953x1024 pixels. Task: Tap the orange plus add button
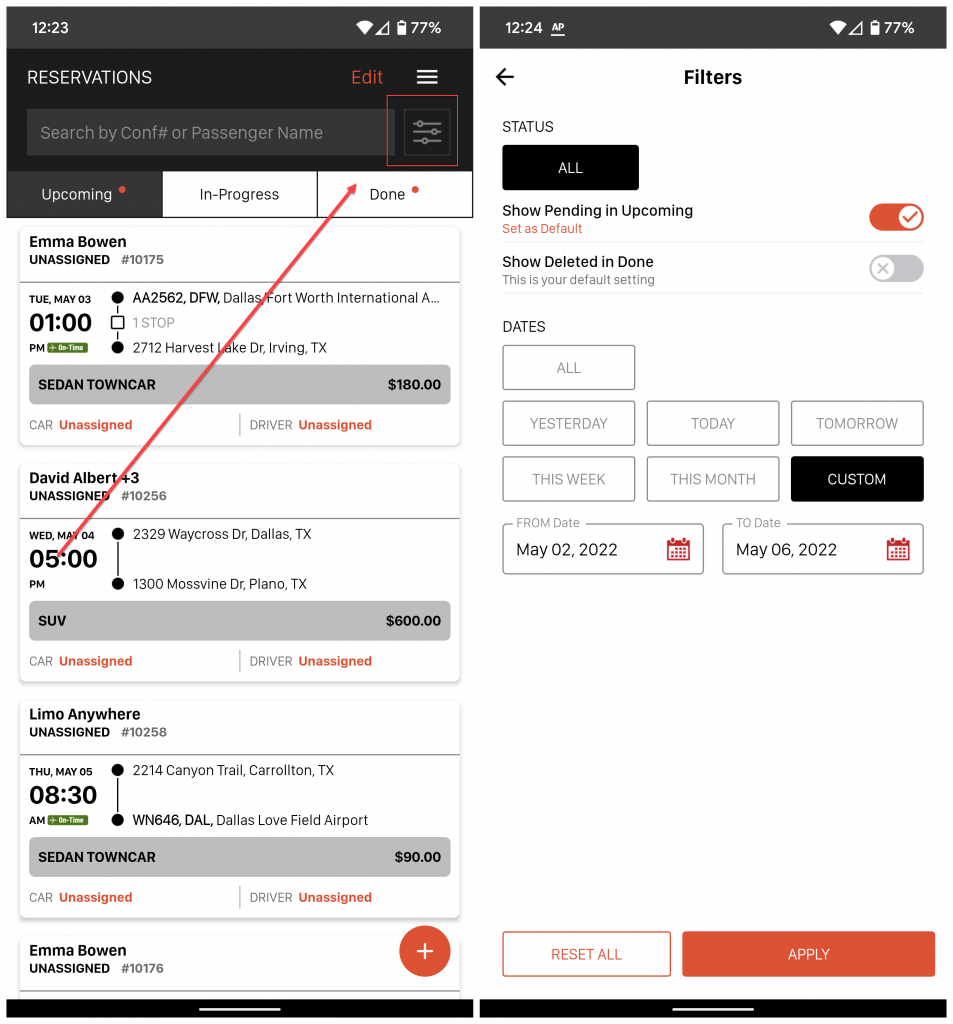click(x=425, y=951)
